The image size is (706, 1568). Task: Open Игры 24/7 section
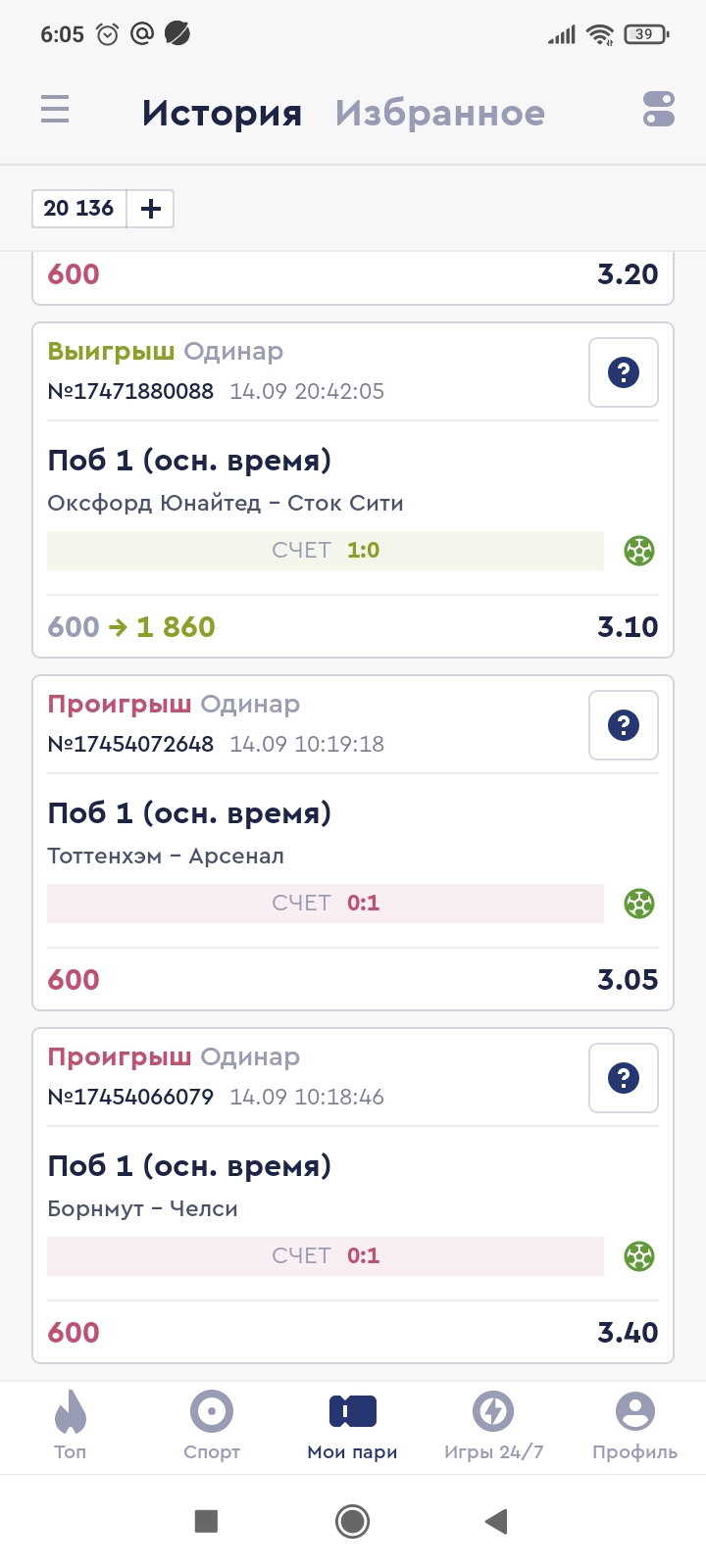[x=493, y=1426]
